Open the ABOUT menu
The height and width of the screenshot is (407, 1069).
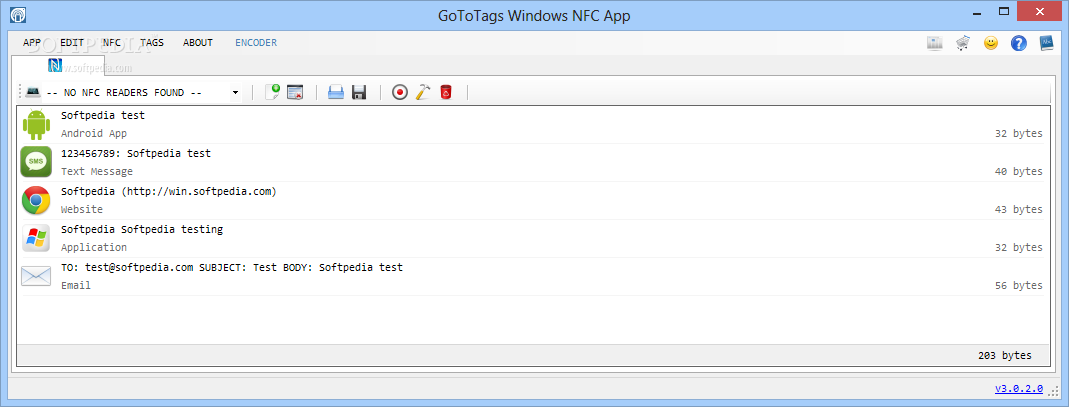pyautogui.click(x=198, y=42)
